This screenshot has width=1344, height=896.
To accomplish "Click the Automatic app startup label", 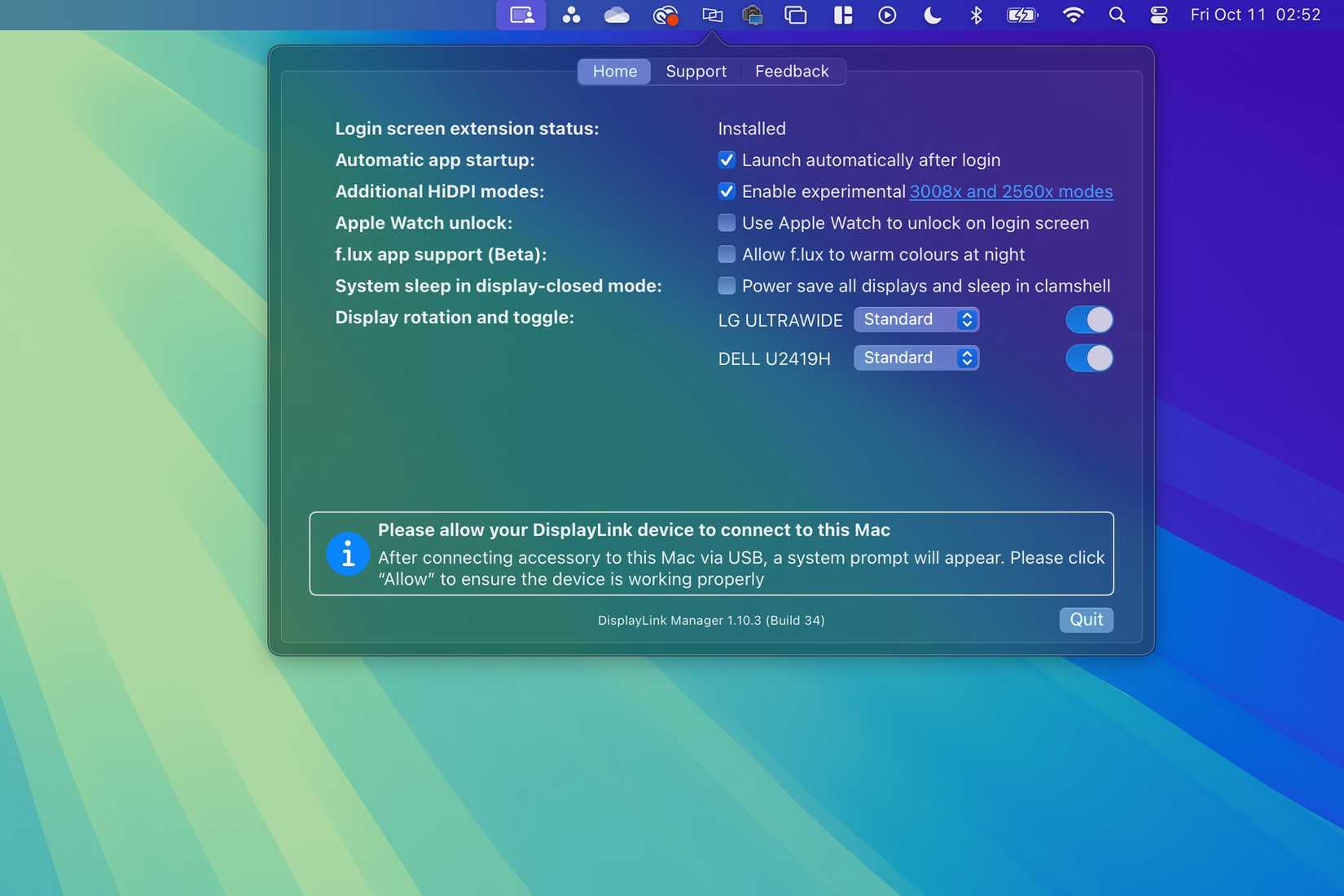I will pos(435,160).
